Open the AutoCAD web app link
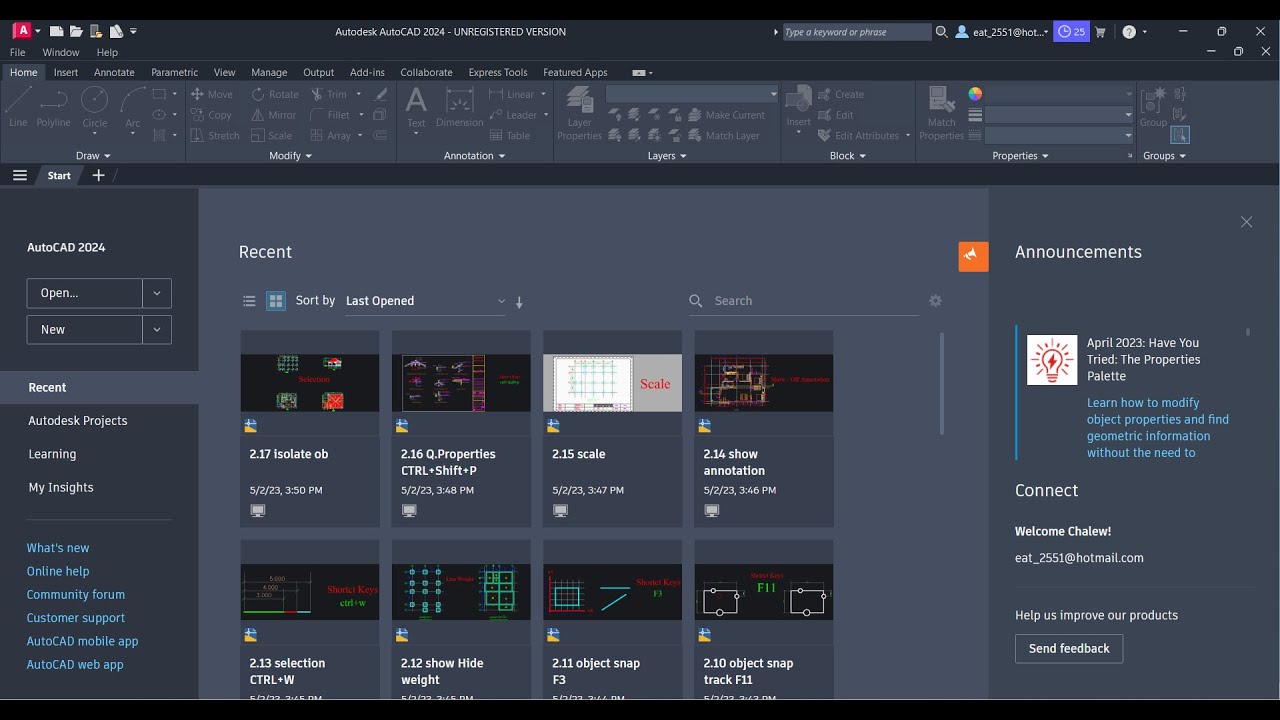Viewport: 1280px width, 720px height. point(75,664)
